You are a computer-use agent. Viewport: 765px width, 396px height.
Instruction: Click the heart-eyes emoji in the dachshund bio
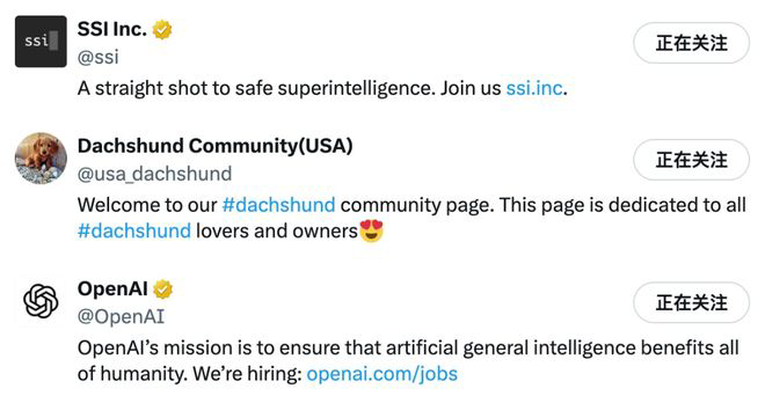coord(371,231)
